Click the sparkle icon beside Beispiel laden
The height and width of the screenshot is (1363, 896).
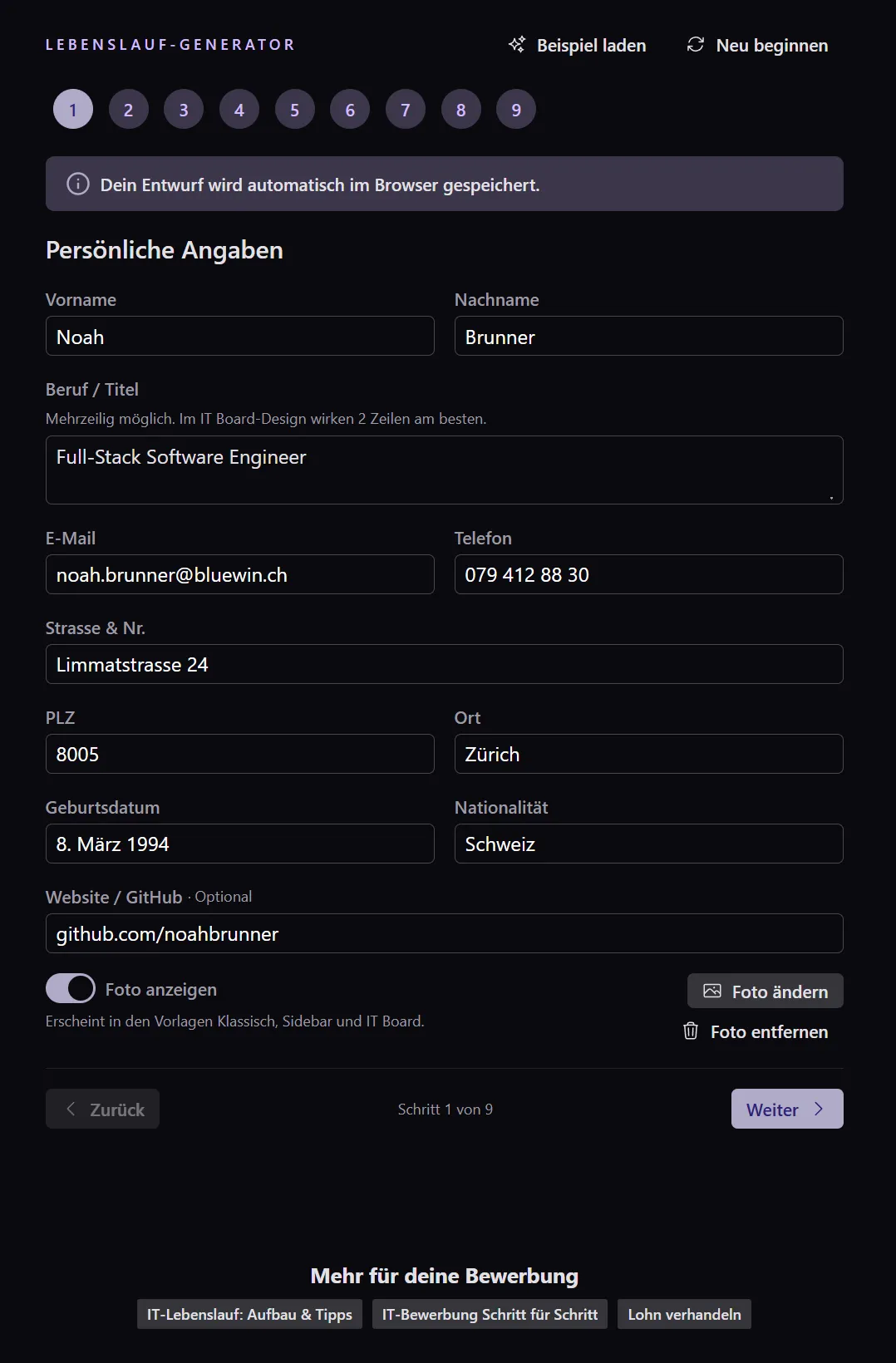(517, 45)
